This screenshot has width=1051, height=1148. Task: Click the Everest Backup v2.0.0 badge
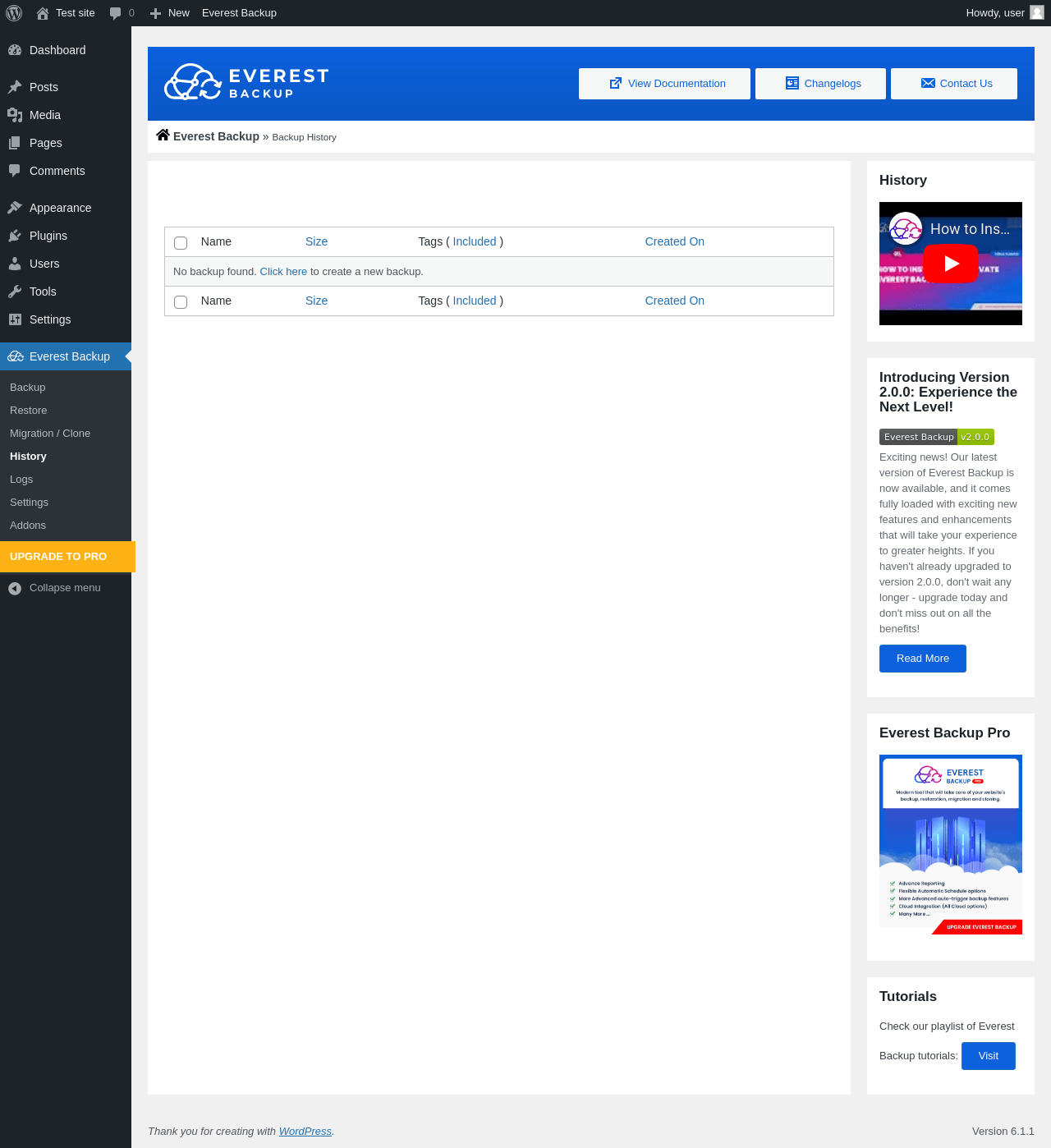937,437
